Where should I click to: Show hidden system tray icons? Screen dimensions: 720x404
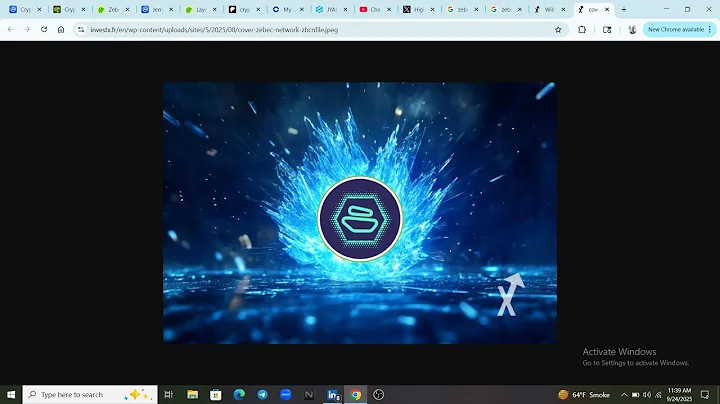[624, 394]
